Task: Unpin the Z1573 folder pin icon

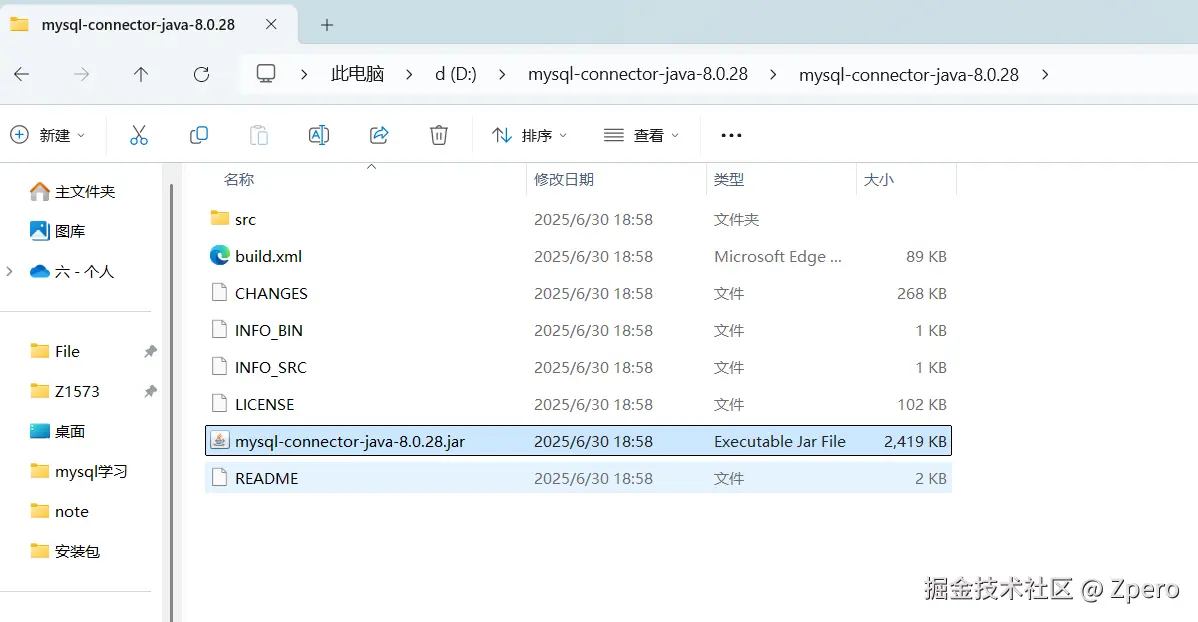Action: point(151,391)
